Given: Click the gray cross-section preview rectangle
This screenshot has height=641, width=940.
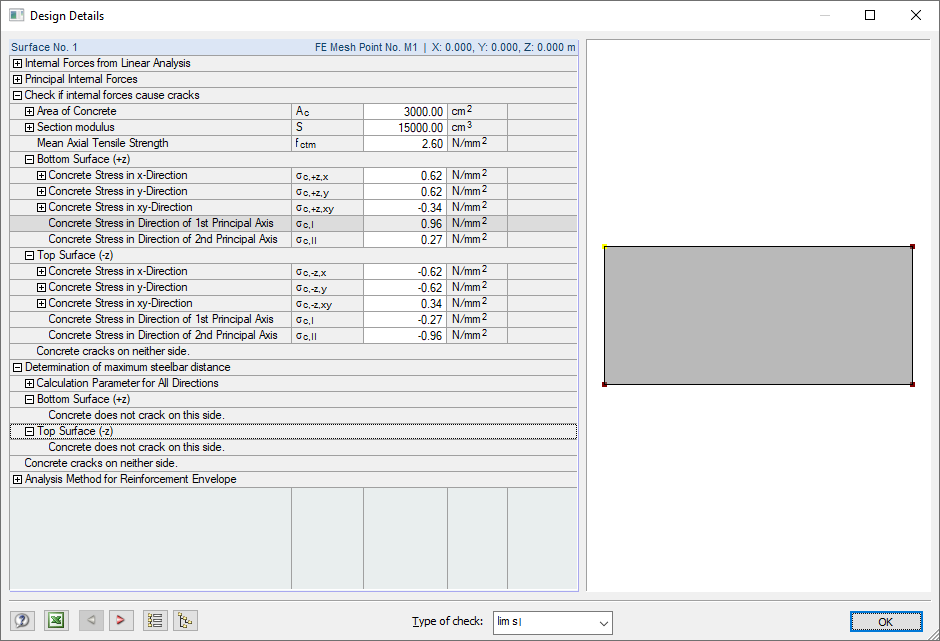Looking at the screenshot, I should [758, 315].
